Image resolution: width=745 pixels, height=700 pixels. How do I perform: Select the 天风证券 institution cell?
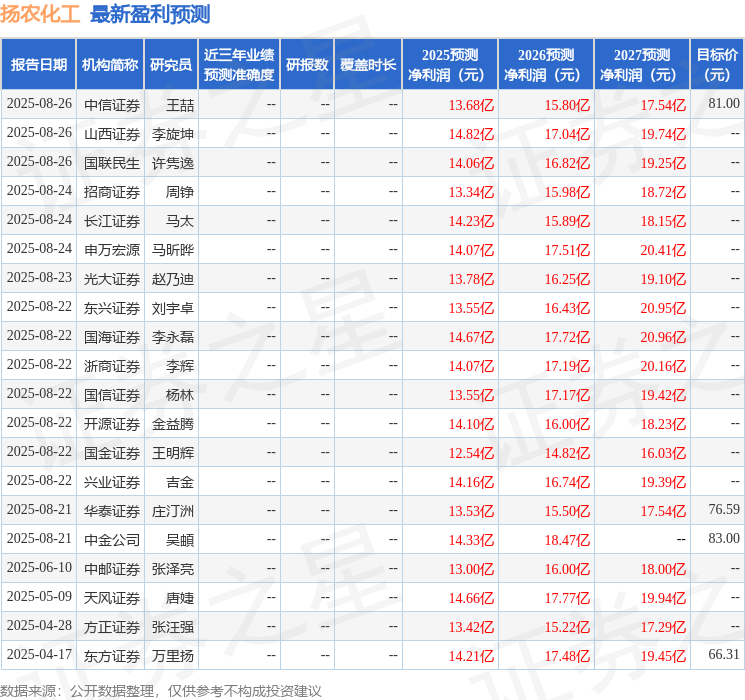point(112,598)
